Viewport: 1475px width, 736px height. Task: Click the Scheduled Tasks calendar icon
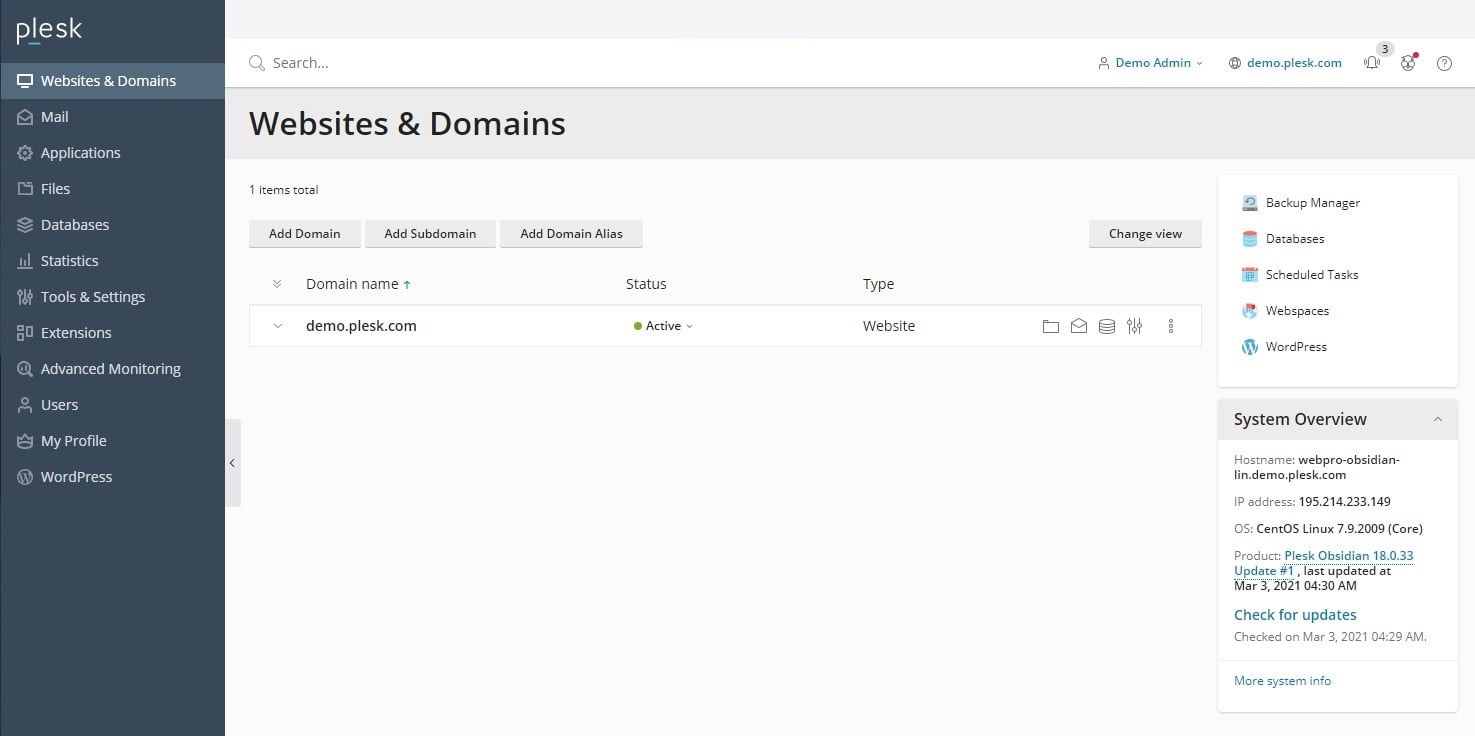point(1249,275)
